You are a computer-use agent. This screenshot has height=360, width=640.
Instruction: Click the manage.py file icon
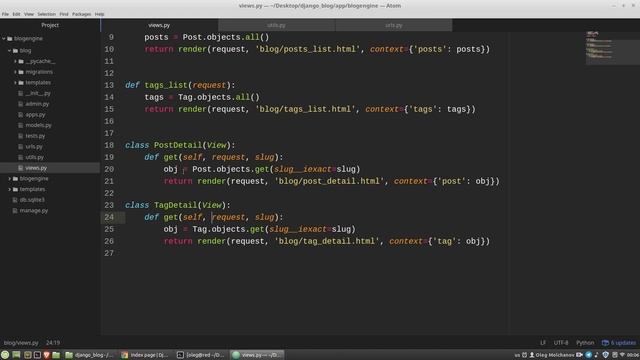click(15, 211)
